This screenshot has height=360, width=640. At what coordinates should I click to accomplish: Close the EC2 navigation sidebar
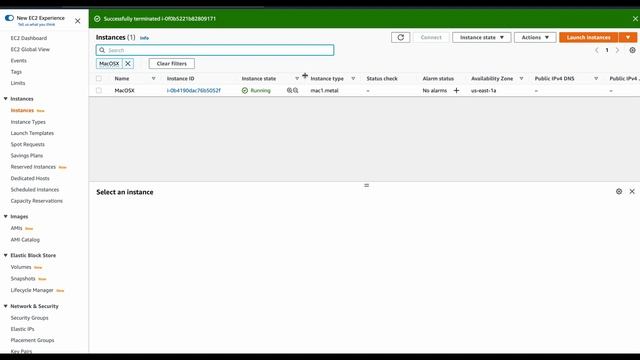point(78,21)
